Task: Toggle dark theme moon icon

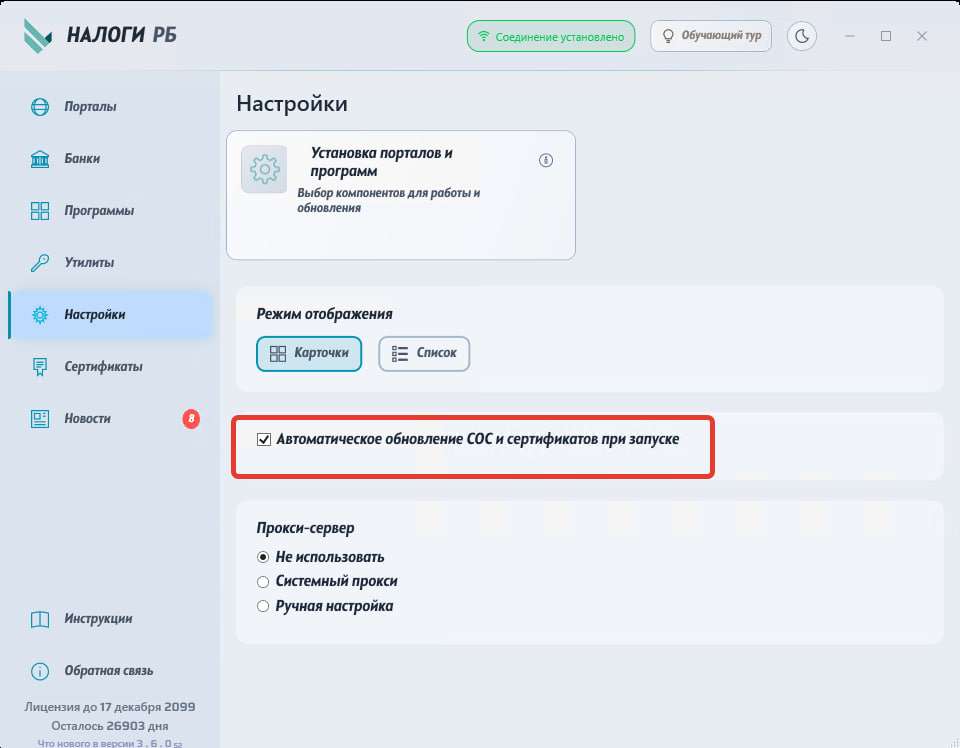Action: [802, 36]
